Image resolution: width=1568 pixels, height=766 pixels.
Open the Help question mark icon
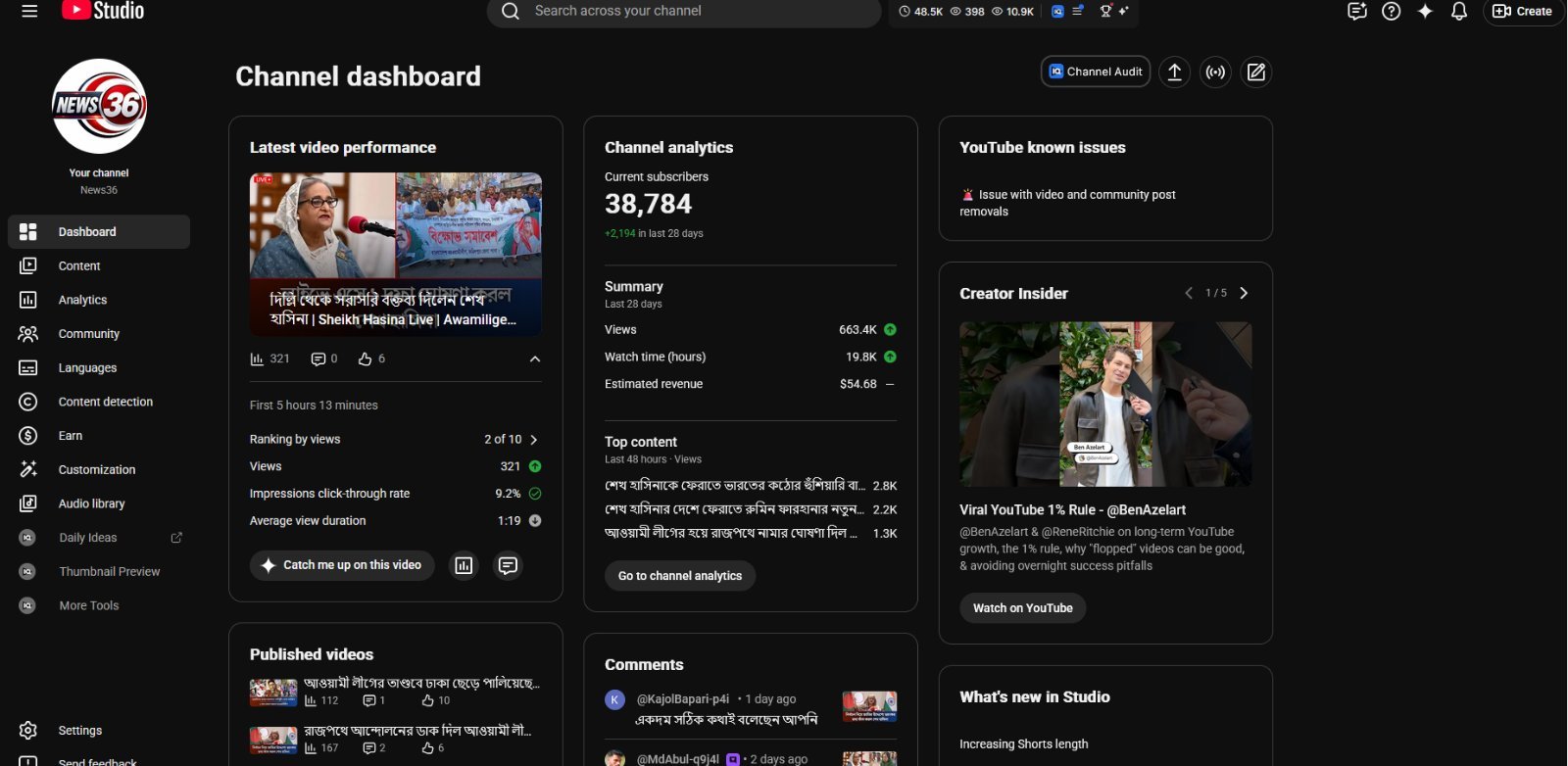(x=1392, y=12)
